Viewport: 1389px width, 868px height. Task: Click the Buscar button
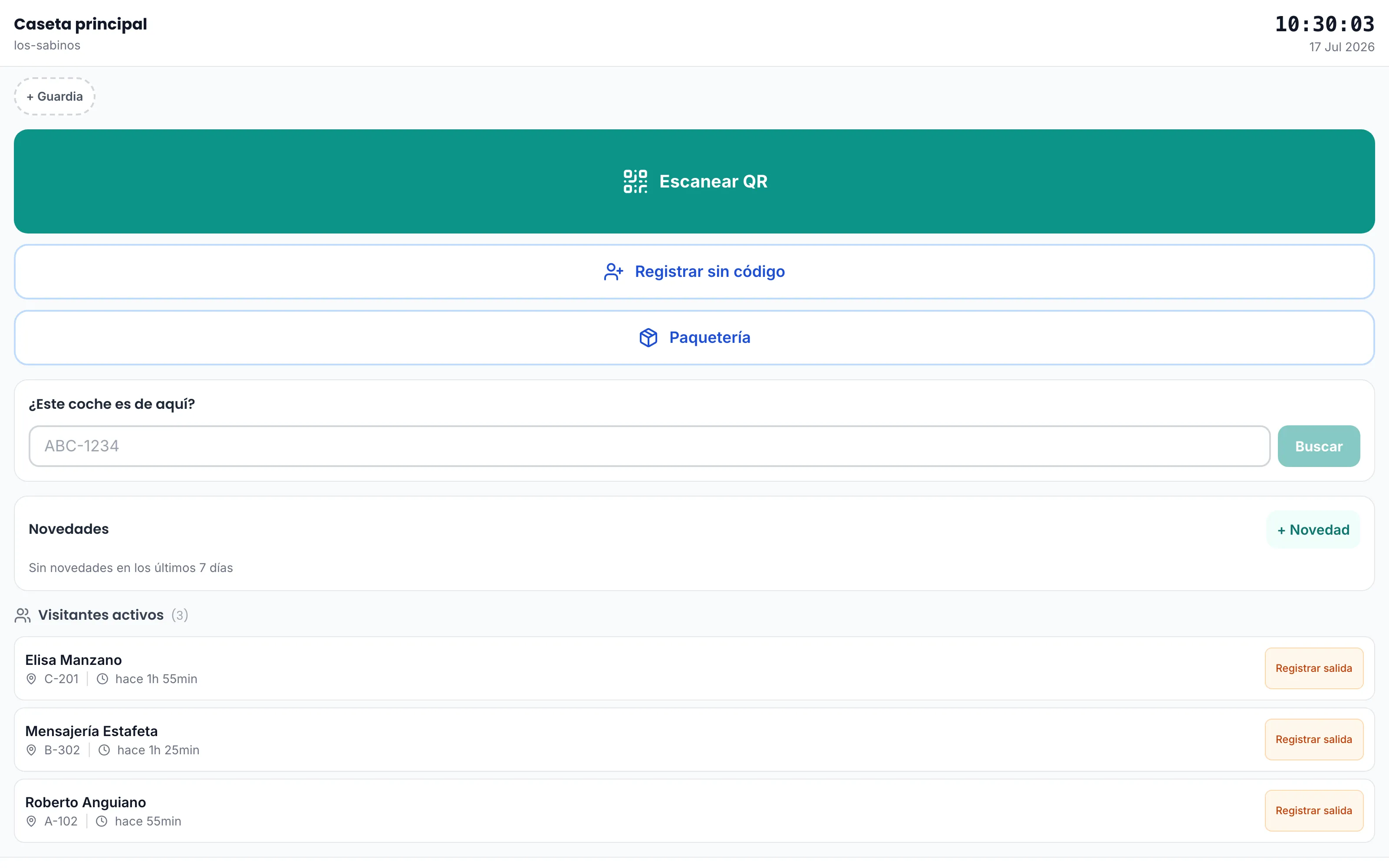click(x=1318, y=446)
